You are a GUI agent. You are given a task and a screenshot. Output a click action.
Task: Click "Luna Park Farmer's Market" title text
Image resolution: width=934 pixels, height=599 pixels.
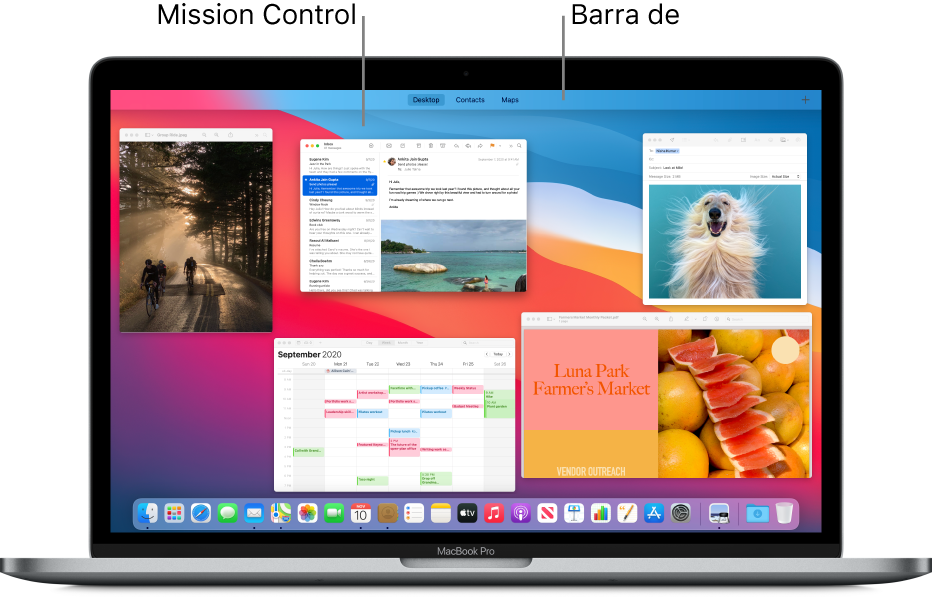(591, 380)
